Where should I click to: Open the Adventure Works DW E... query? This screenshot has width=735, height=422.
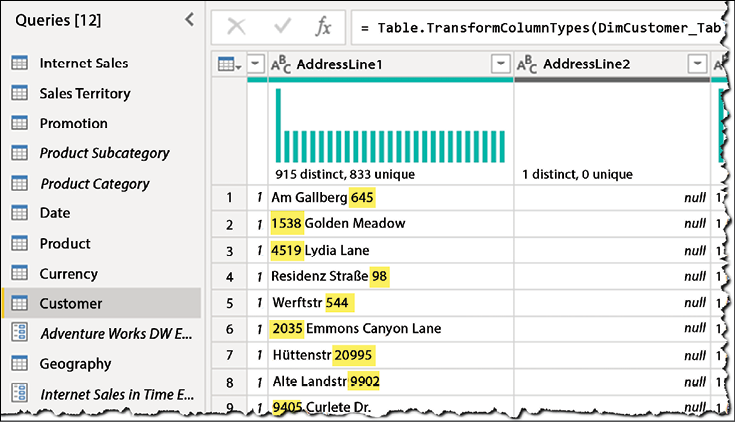(116, 333)
